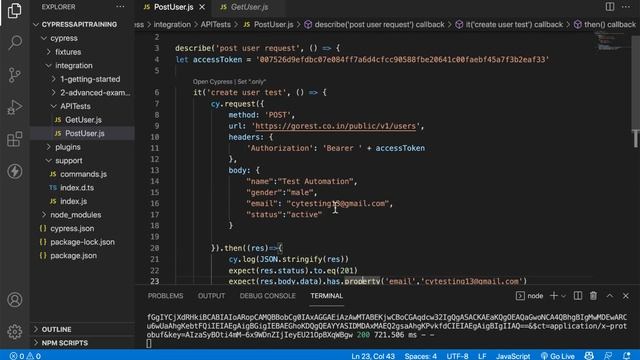Collapse the integration folder
Screen dimensions: 640x360
pos(73,65)
